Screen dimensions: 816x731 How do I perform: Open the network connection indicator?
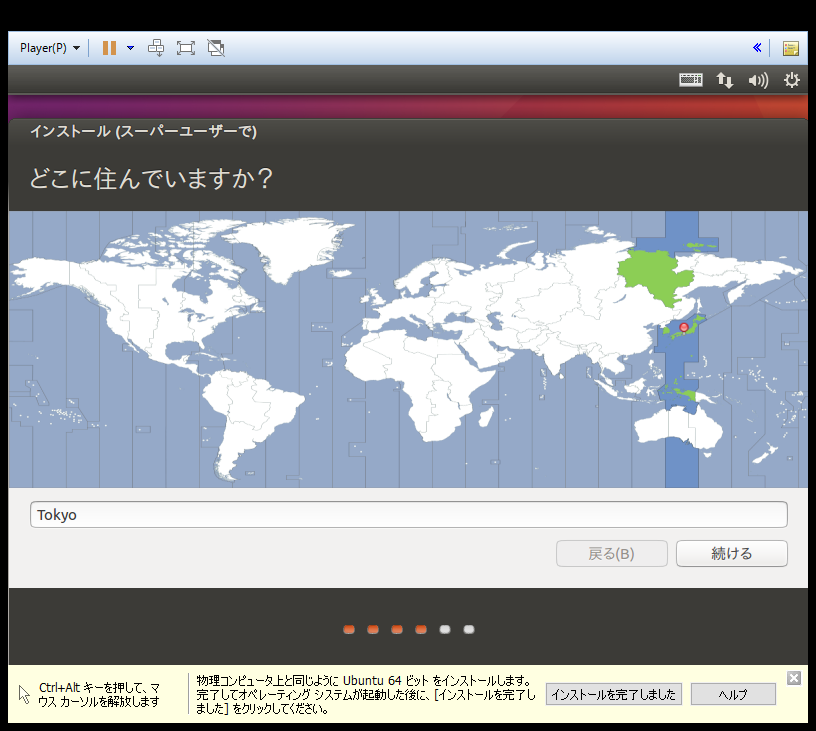tap(724, 80)
